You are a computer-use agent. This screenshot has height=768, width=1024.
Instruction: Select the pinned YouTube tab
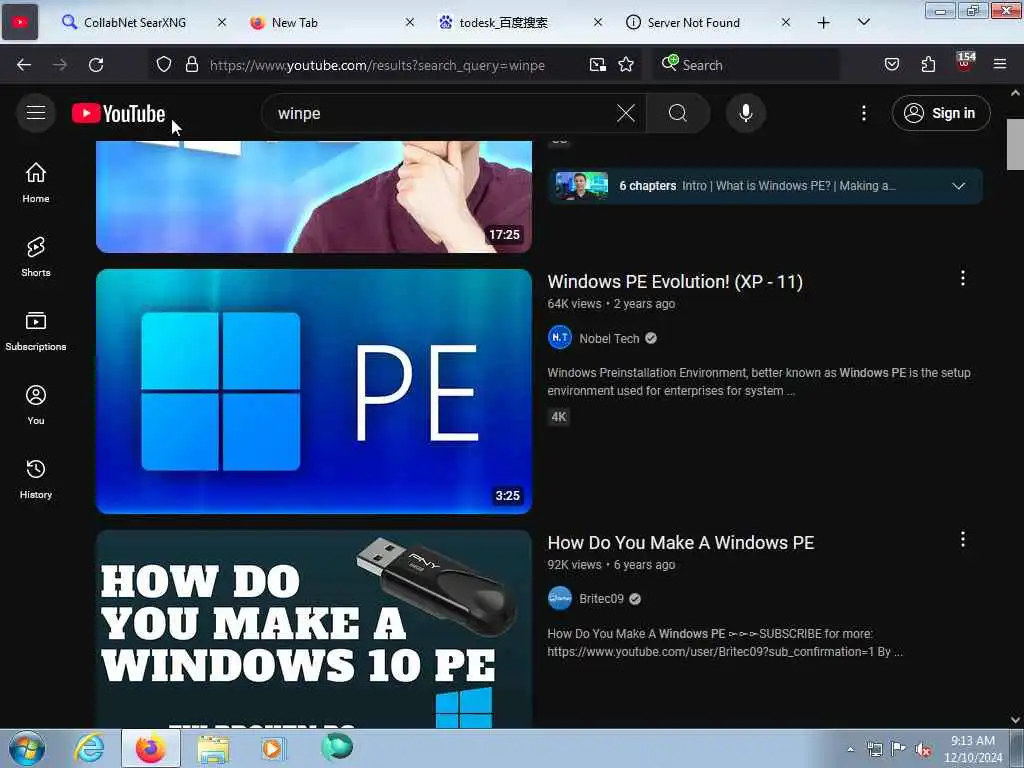pos(20,22)
